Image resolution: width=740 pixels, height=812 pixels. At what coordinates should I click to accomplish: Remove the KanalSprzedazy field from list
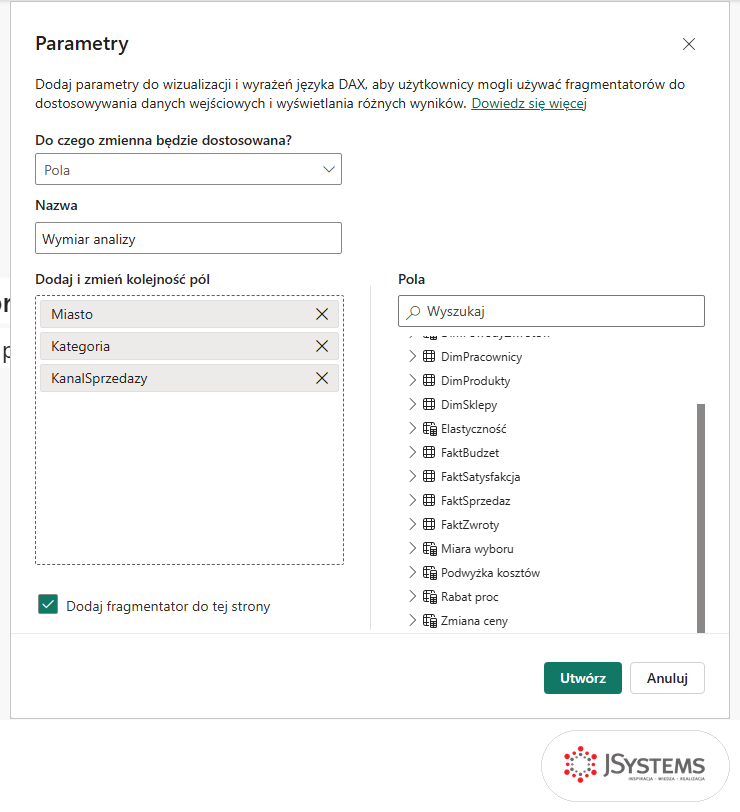point(322,379)
